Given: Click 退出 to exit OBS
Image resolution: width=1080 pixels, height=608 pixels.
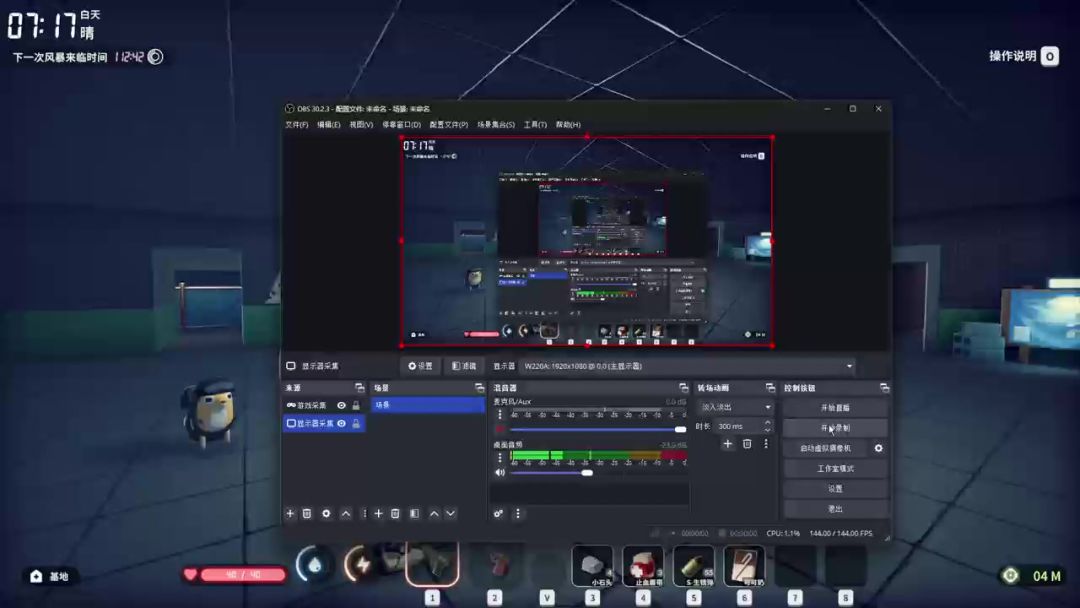Looking at the screenshot, I should (x=835, y=509).
